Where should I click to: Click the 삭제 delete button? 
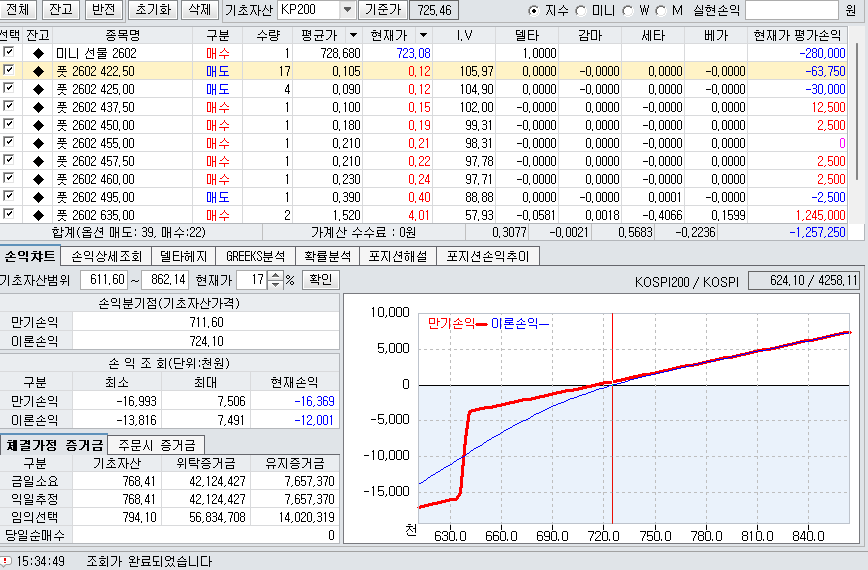200,9
